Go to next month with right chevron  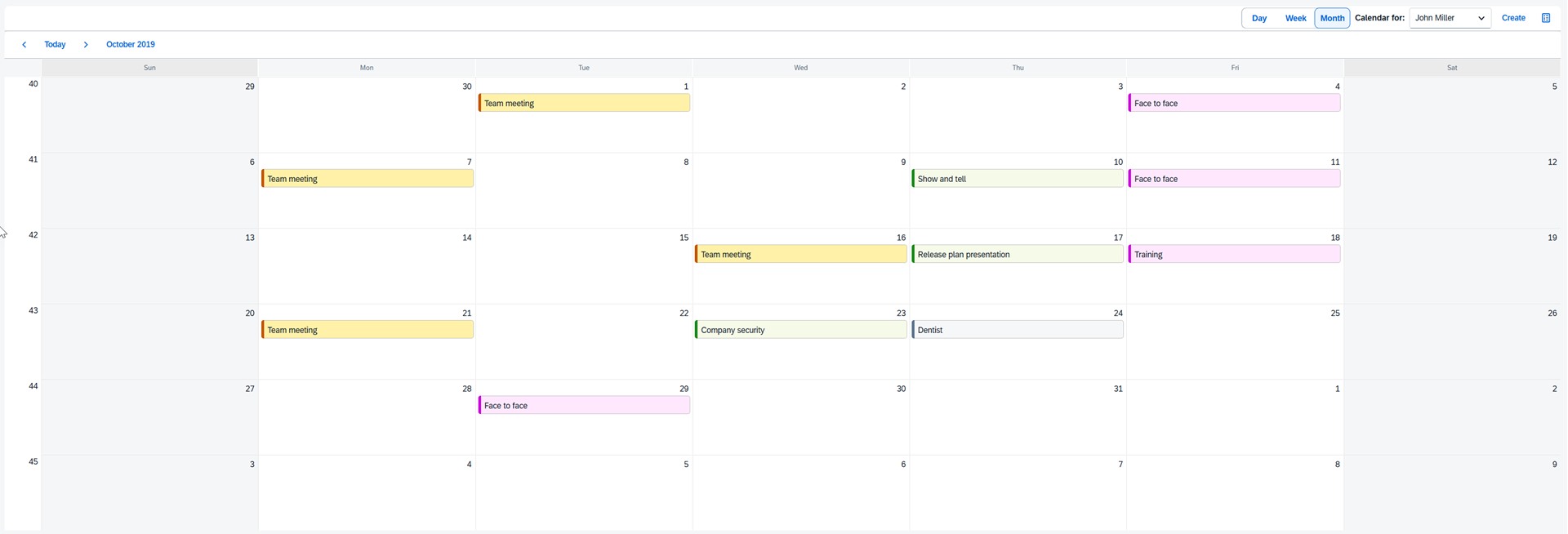[x=86, y=45]
